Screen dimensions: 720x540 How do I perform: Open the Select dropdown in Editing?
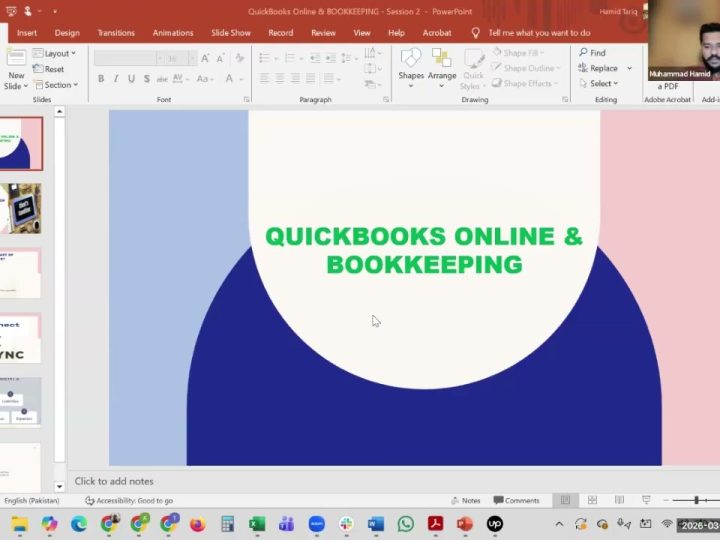point(603,84)
